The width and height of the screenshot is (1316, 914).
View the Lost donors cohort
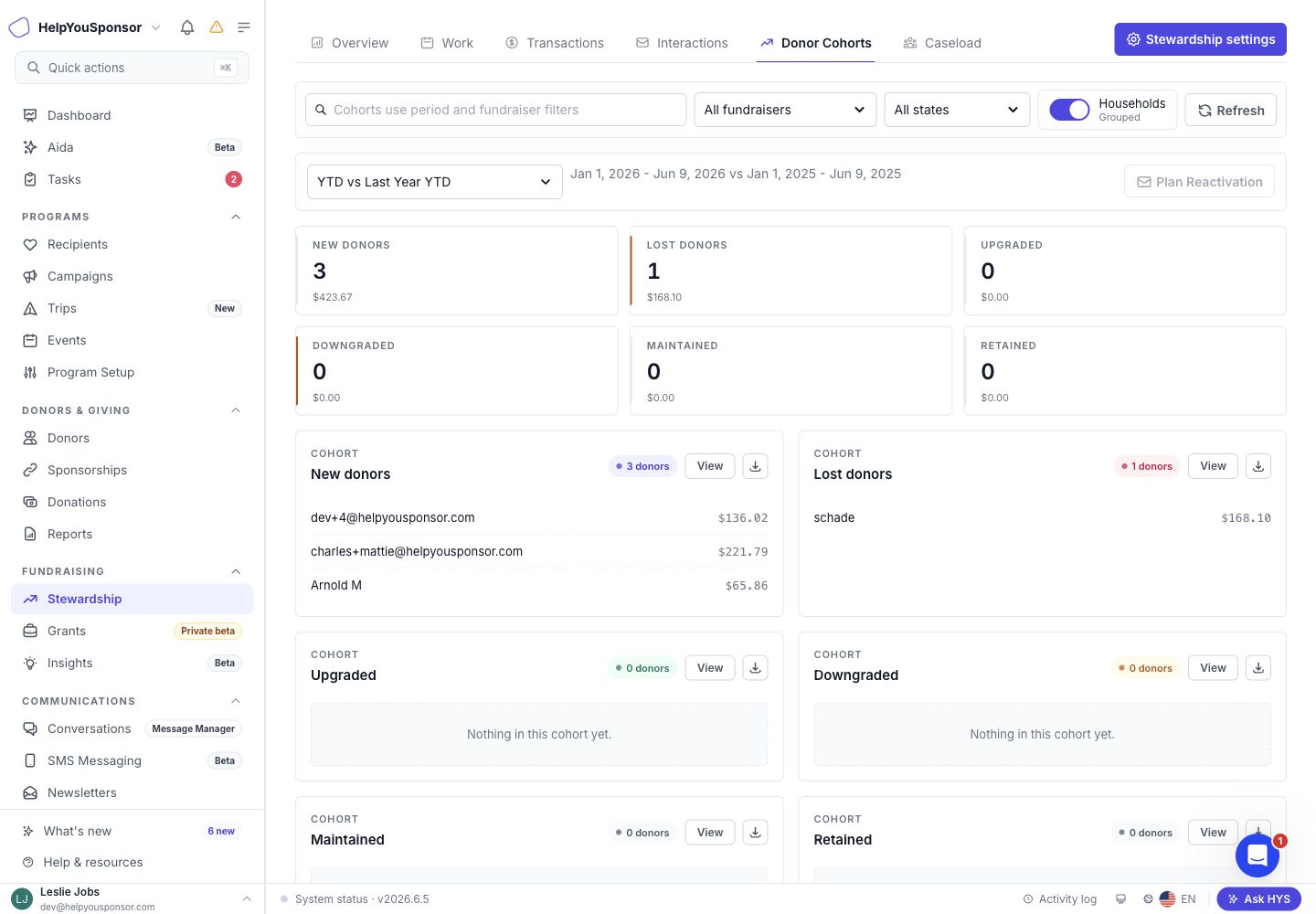[1213, 466]
